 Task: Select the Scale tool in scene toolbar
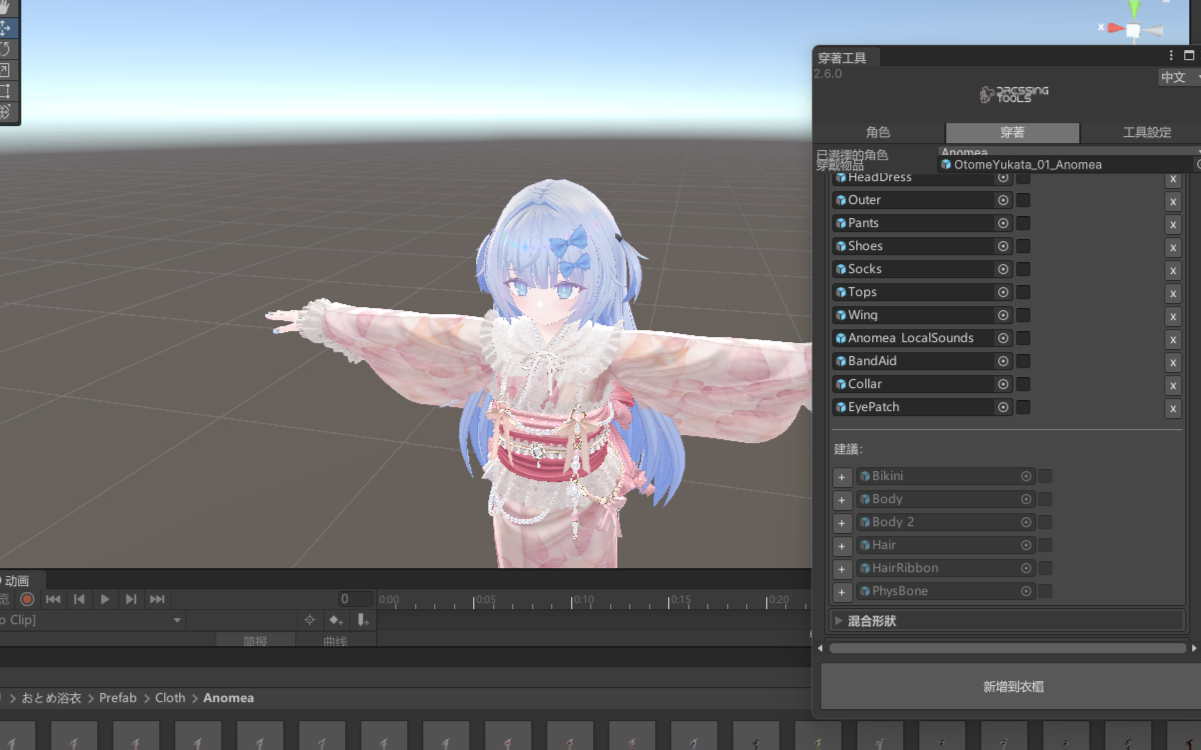5,70
